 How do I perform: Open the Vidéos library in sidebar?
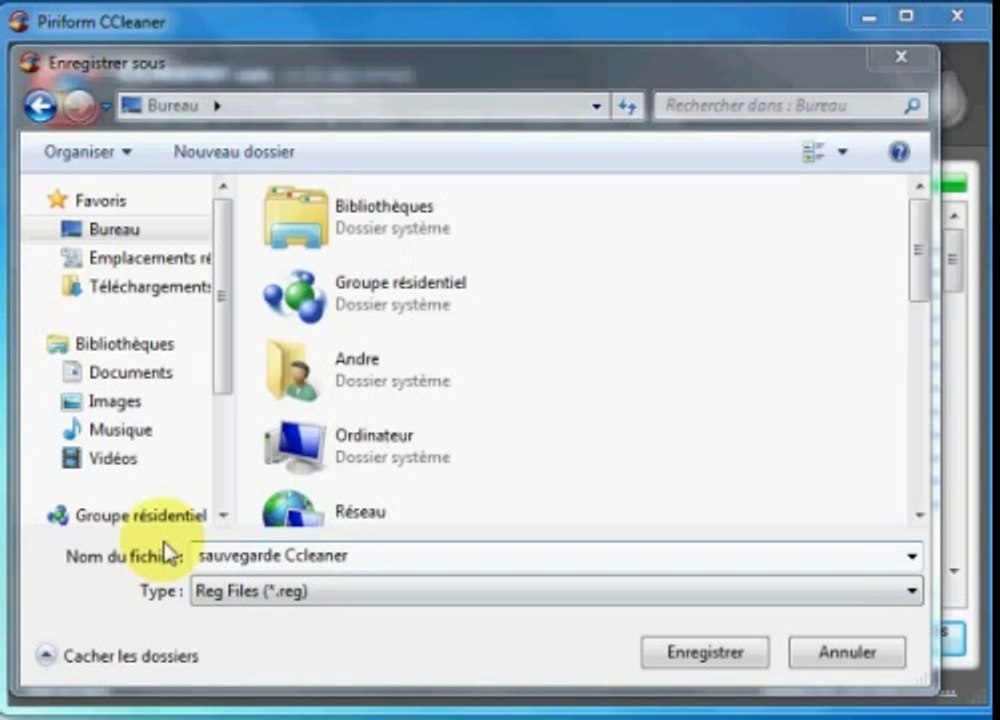click(x=113, y=459)
